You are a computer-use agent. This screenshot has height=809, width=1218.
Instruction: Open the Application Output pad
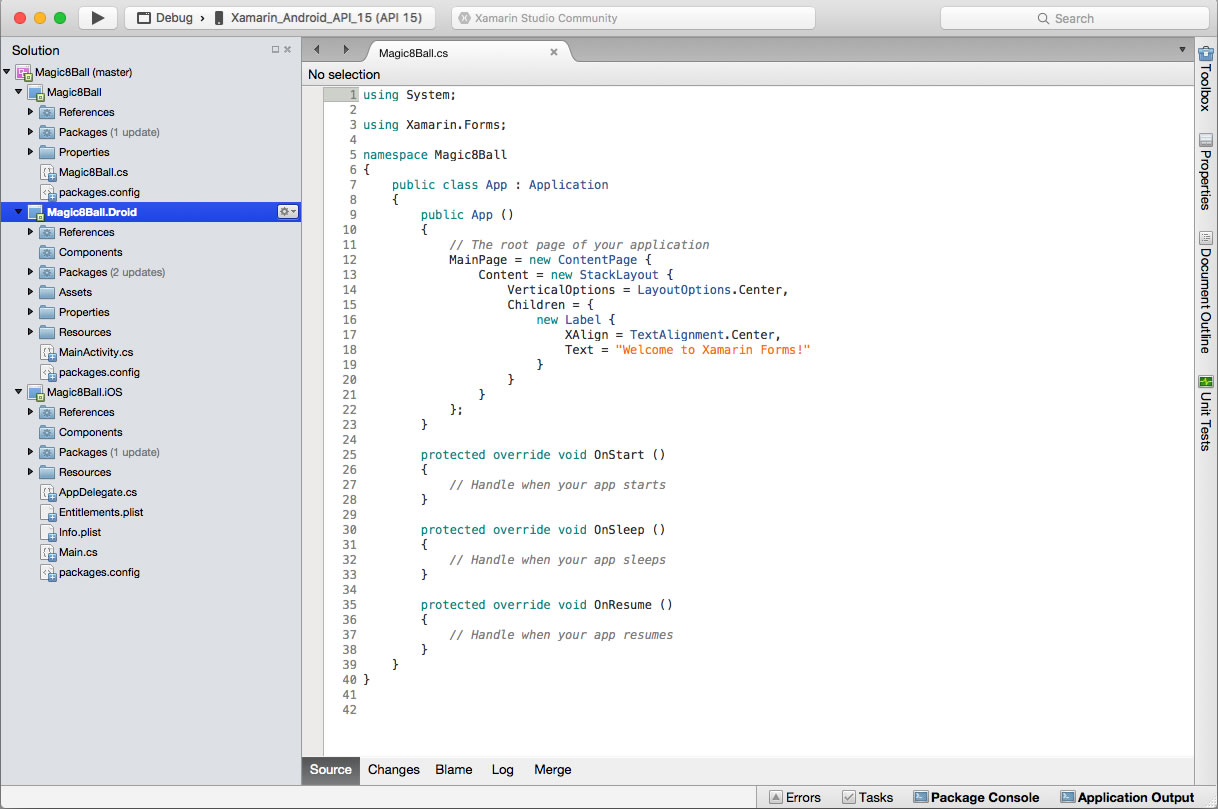[1127, 797]
